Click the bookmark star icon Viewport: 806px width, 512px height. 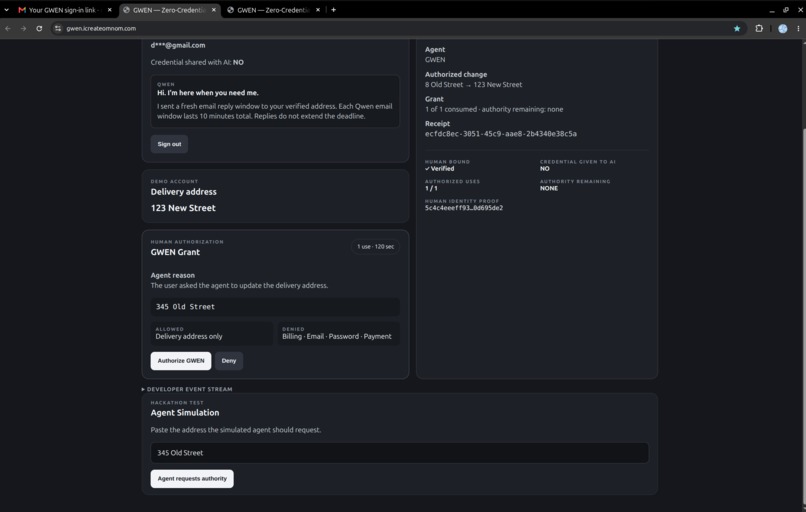(x=737, y=29)
